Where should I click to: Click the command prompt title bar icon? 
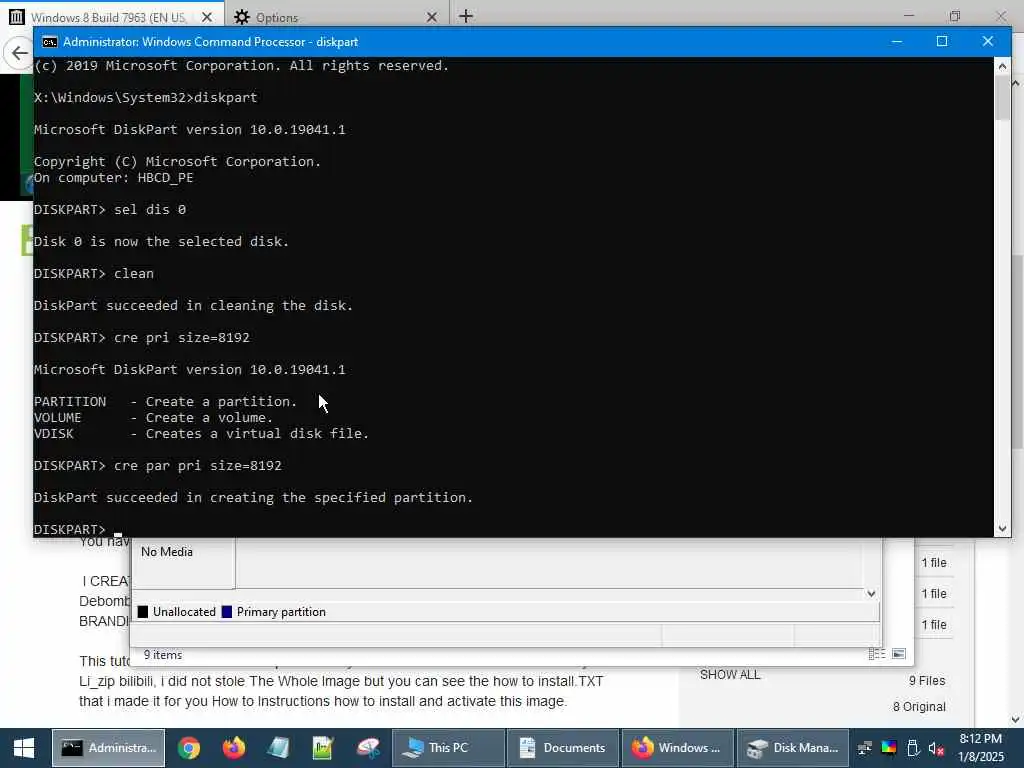pyautogui.click(x=49, y=42)
